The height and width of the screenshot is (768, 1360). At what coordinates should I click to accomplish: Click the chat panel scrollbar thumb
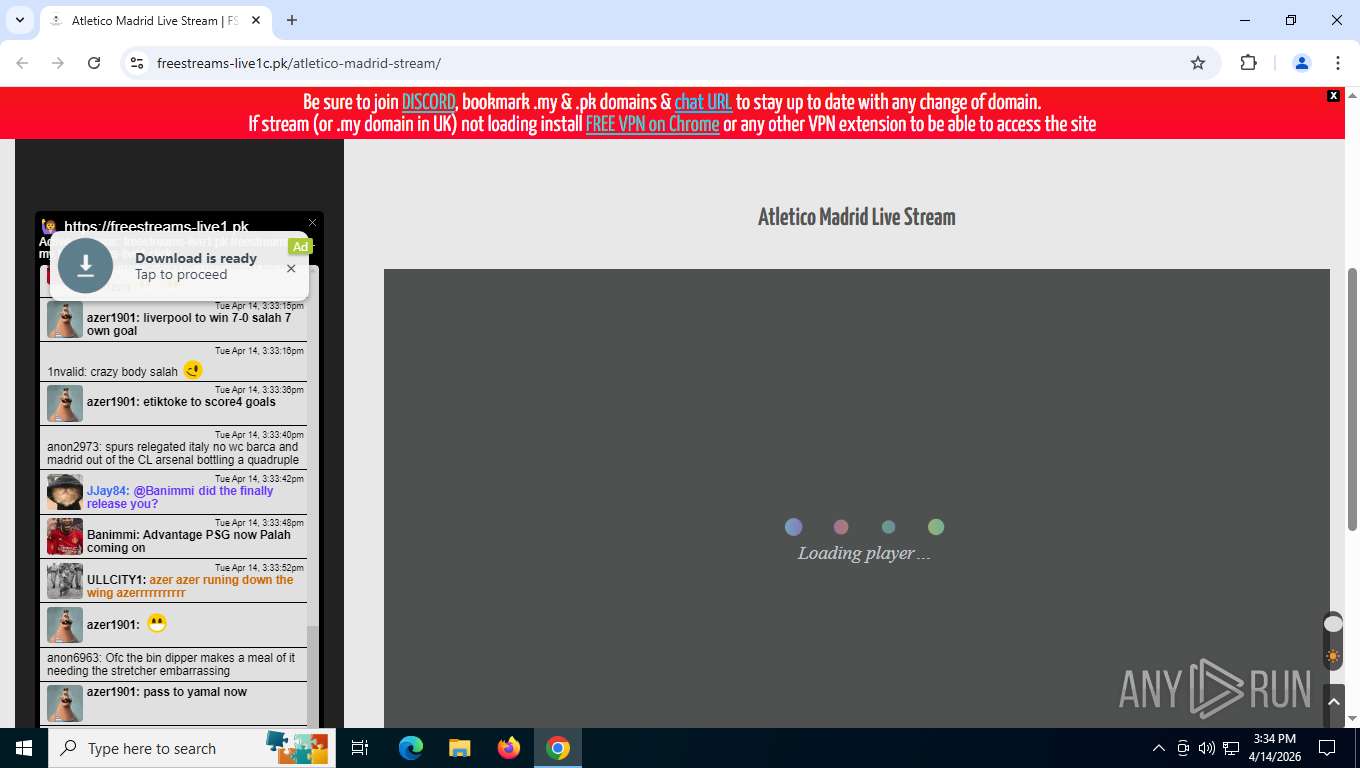[x=312, y=675]
